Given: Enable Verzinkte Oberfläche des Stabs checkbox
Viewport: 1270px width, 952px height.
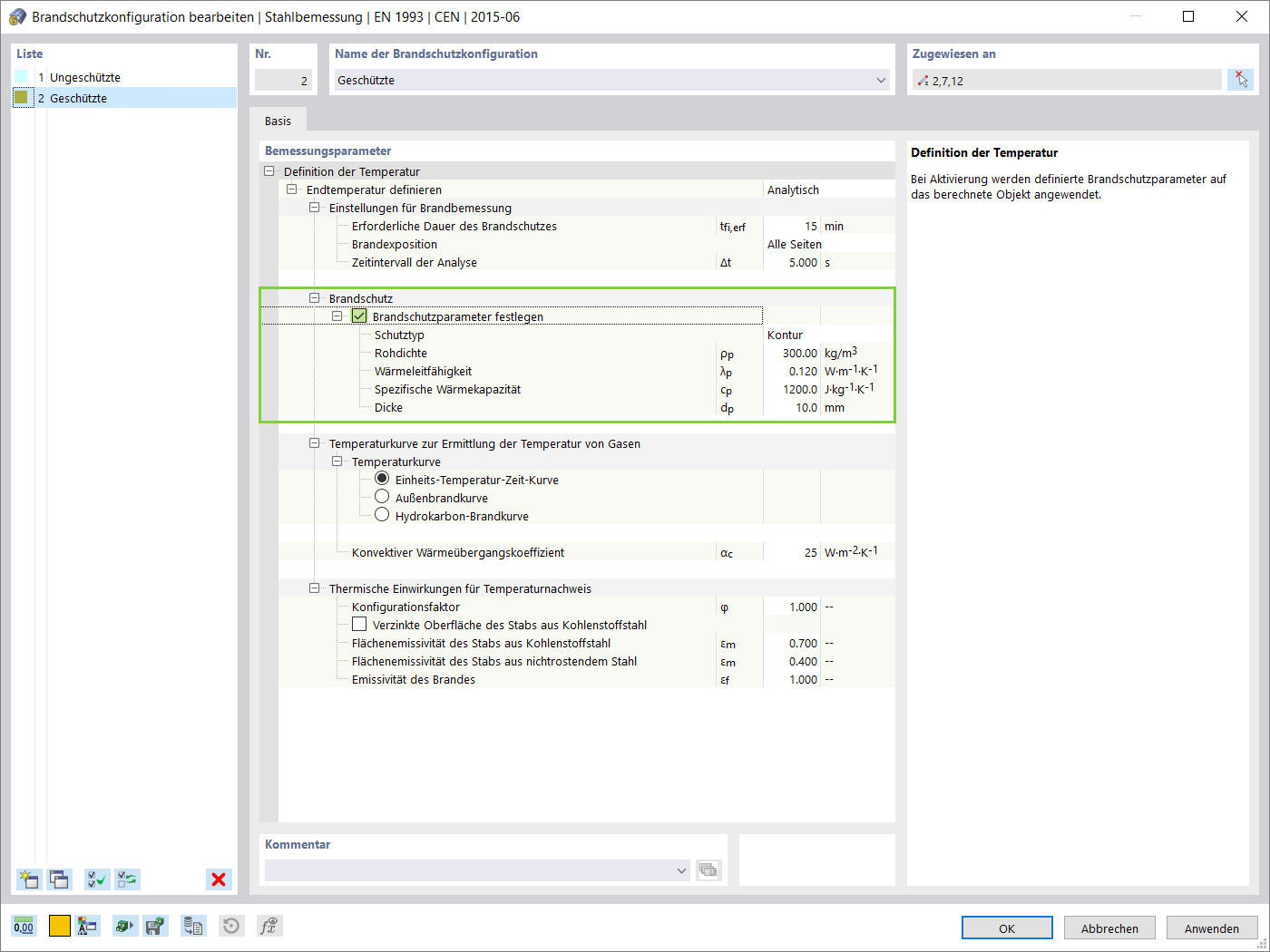Looking at the screenshot, I should (359, 625).
